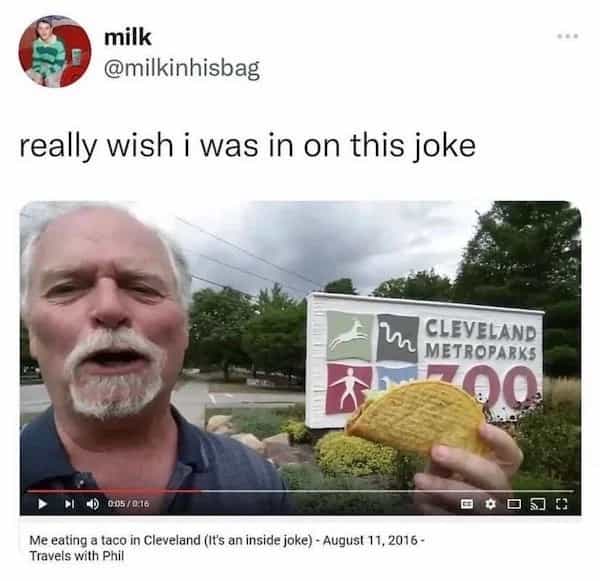The image size is (600, 581).
Task: Click the play button on the video
Action: point(43,504)
